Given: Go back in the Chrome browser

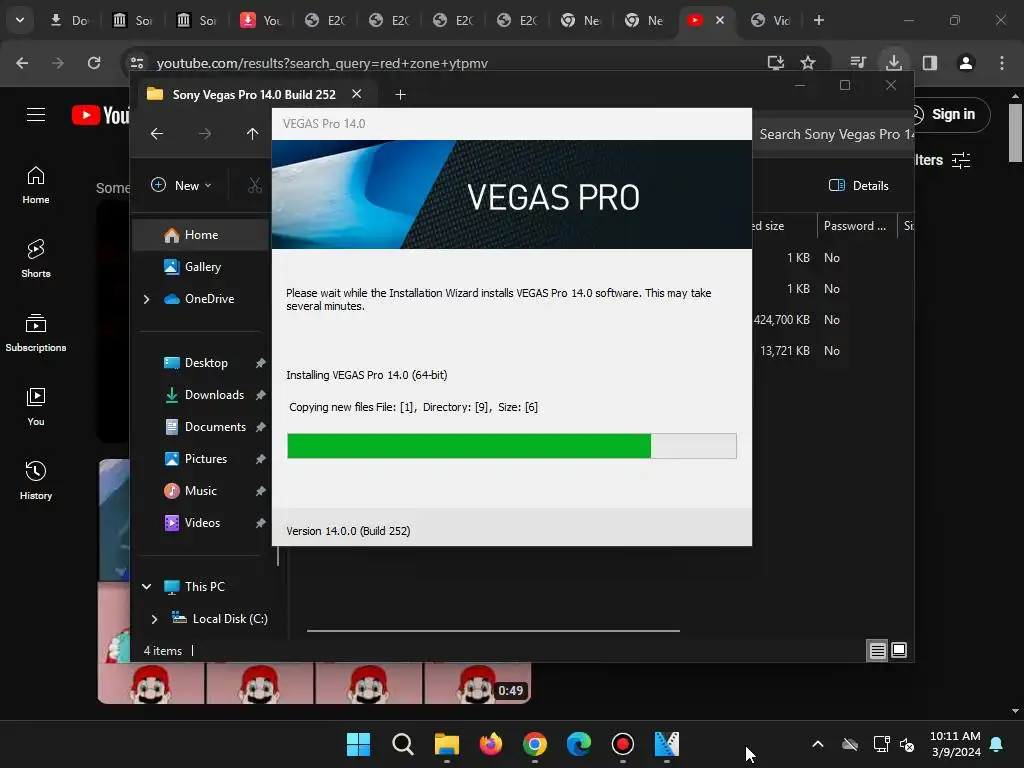Looking at the screenshot, I should pyautogui.click(x=22, y=63).
